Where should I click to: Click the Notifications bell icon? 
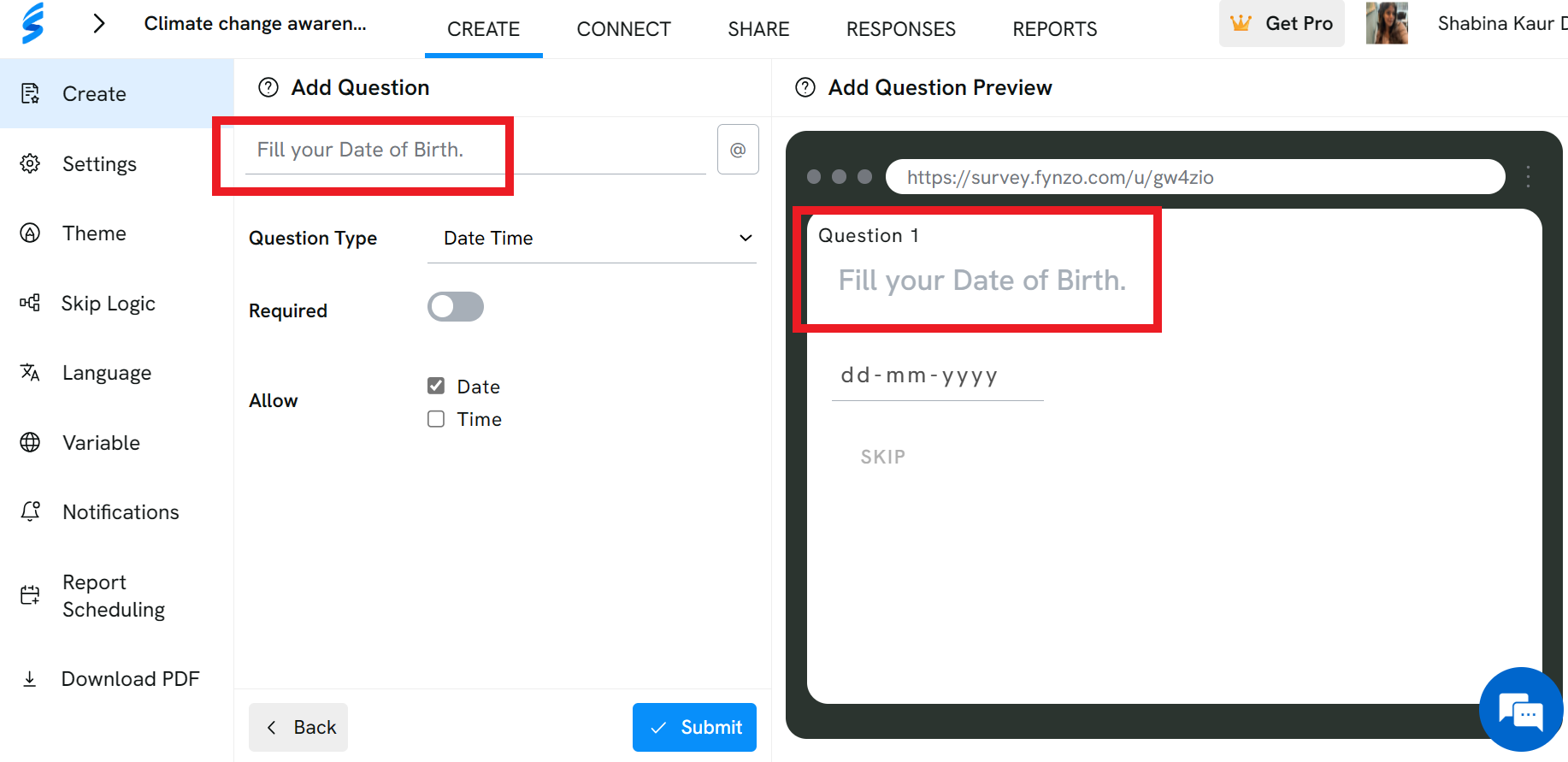coord(30,511)
